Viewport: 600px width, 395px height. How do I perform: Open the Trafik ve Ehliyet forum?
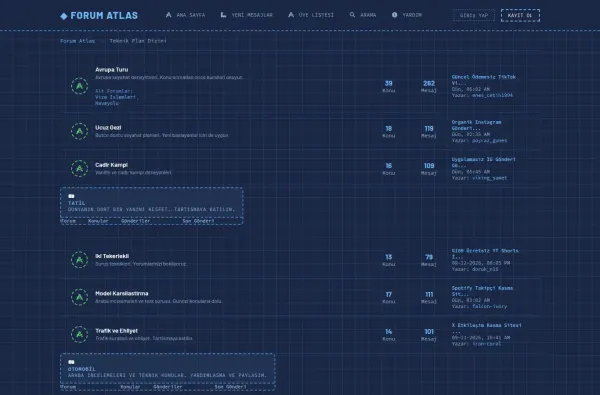tap(116, 331)
